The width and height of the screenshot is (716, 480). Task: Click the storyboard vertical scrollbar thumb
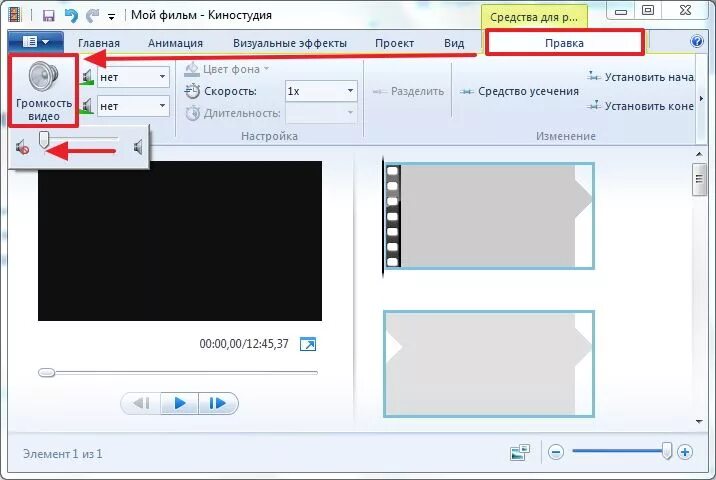pos(699,179)
